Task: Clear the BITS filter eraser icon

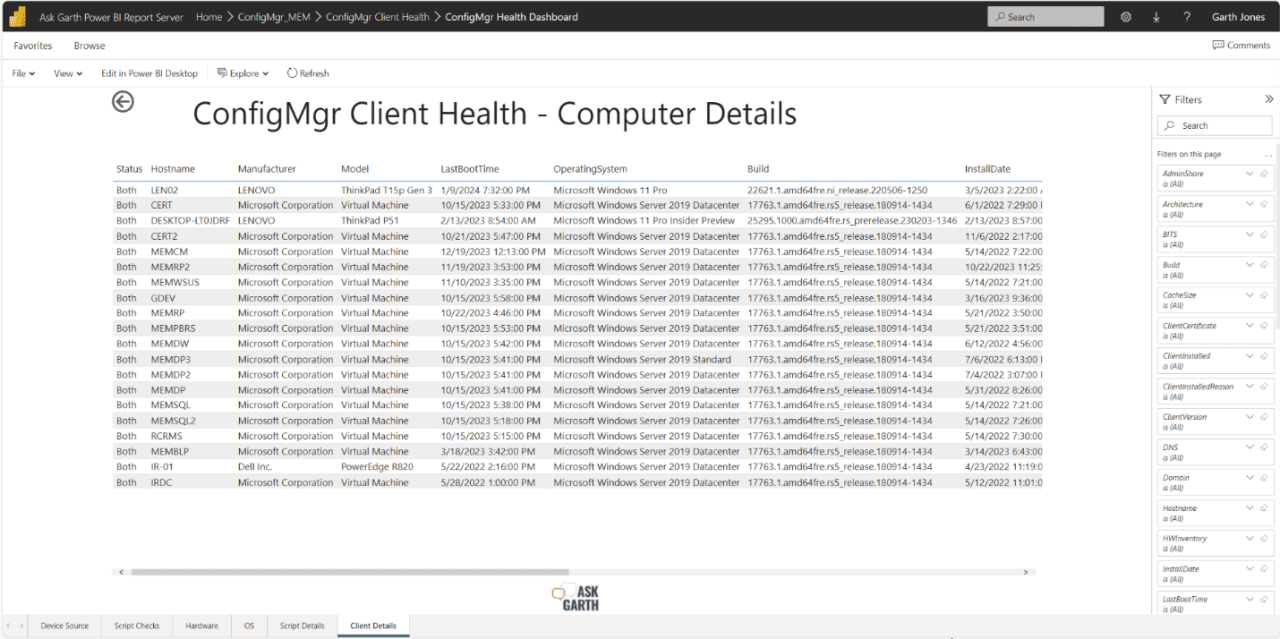Action: tap(1264, 234)
